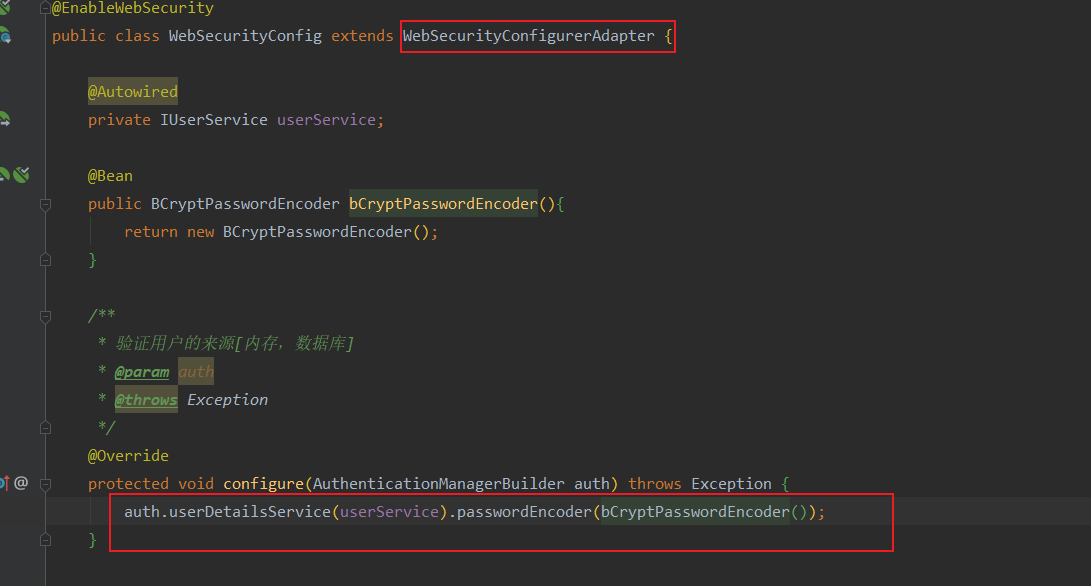Screen dimensions: 1091x586
Task: Click the italic Exception in the Javadoc
Action: pyautogui.click(x=228, y=399)
